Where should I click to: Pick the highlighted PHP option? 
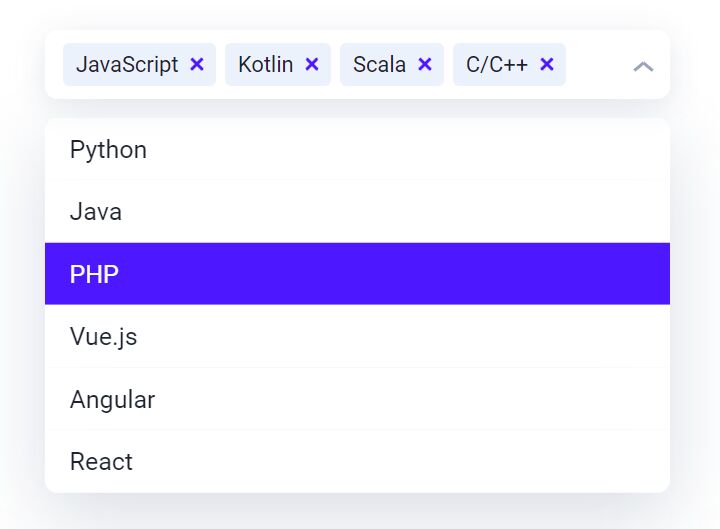pyautogui.click(x=357, y=274)
